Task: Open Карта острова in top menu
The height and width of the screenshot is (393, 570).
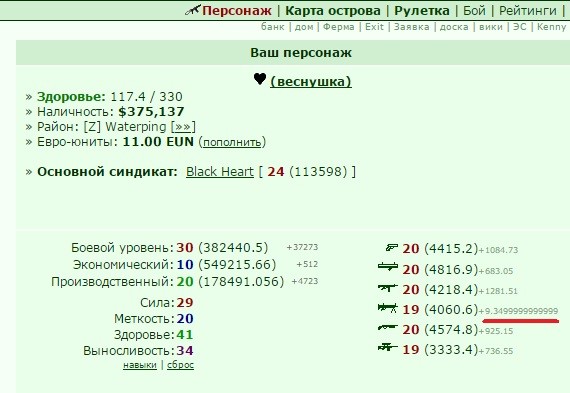Action: 333,11
